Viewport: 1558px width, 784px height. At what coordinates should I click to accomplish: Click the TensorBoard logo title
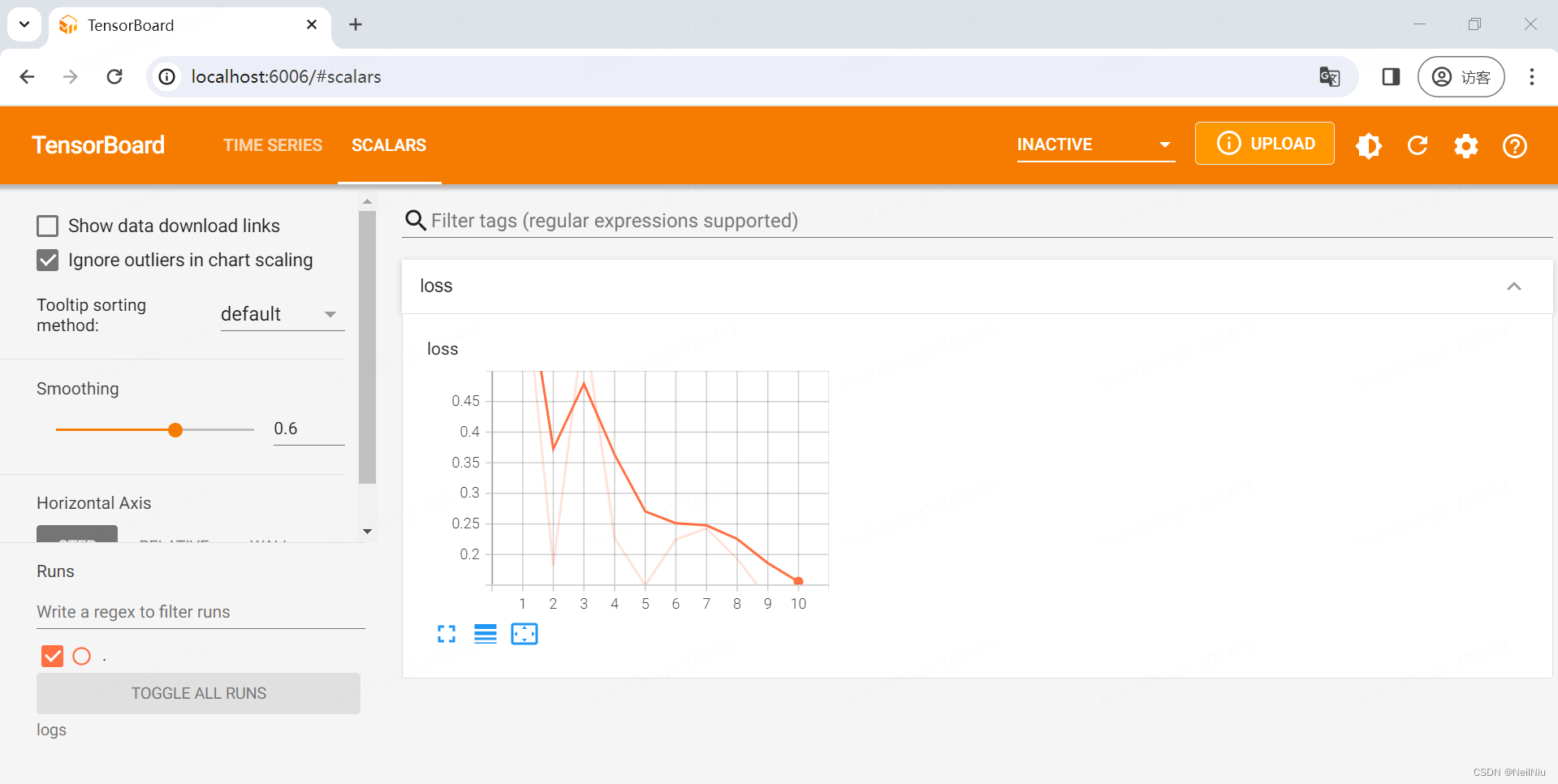[98, 145]
